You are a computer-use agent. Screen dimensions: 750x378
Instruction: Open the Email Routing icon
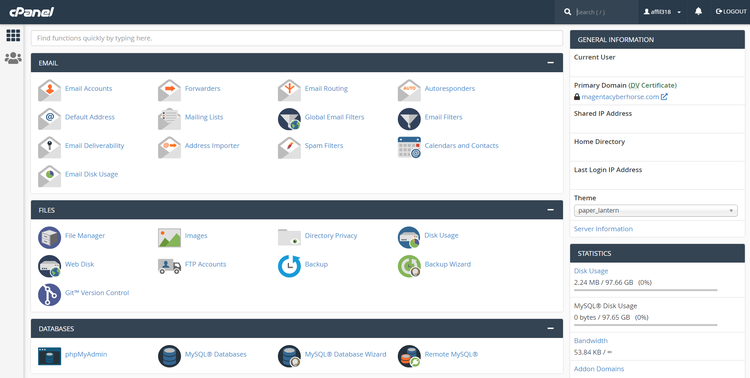(x=289, y=90)
